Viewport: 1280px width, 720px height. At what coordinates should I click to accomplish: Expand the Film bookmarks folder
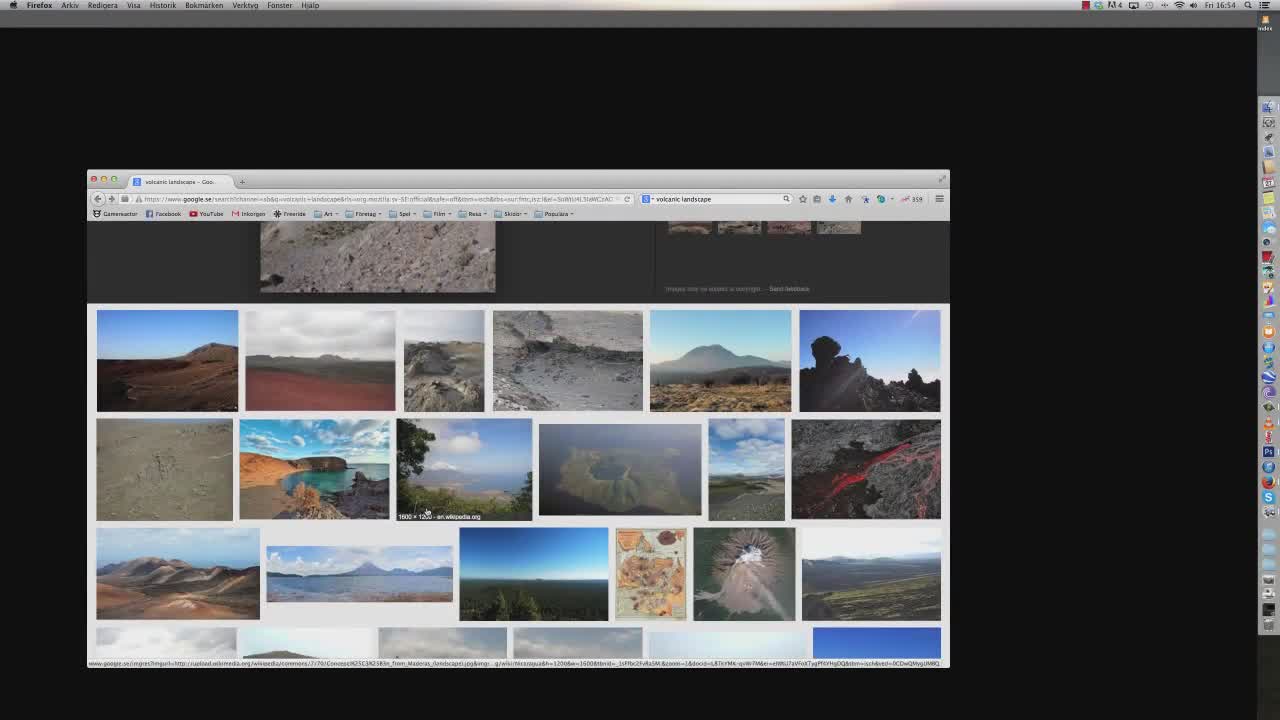point(438,214)
